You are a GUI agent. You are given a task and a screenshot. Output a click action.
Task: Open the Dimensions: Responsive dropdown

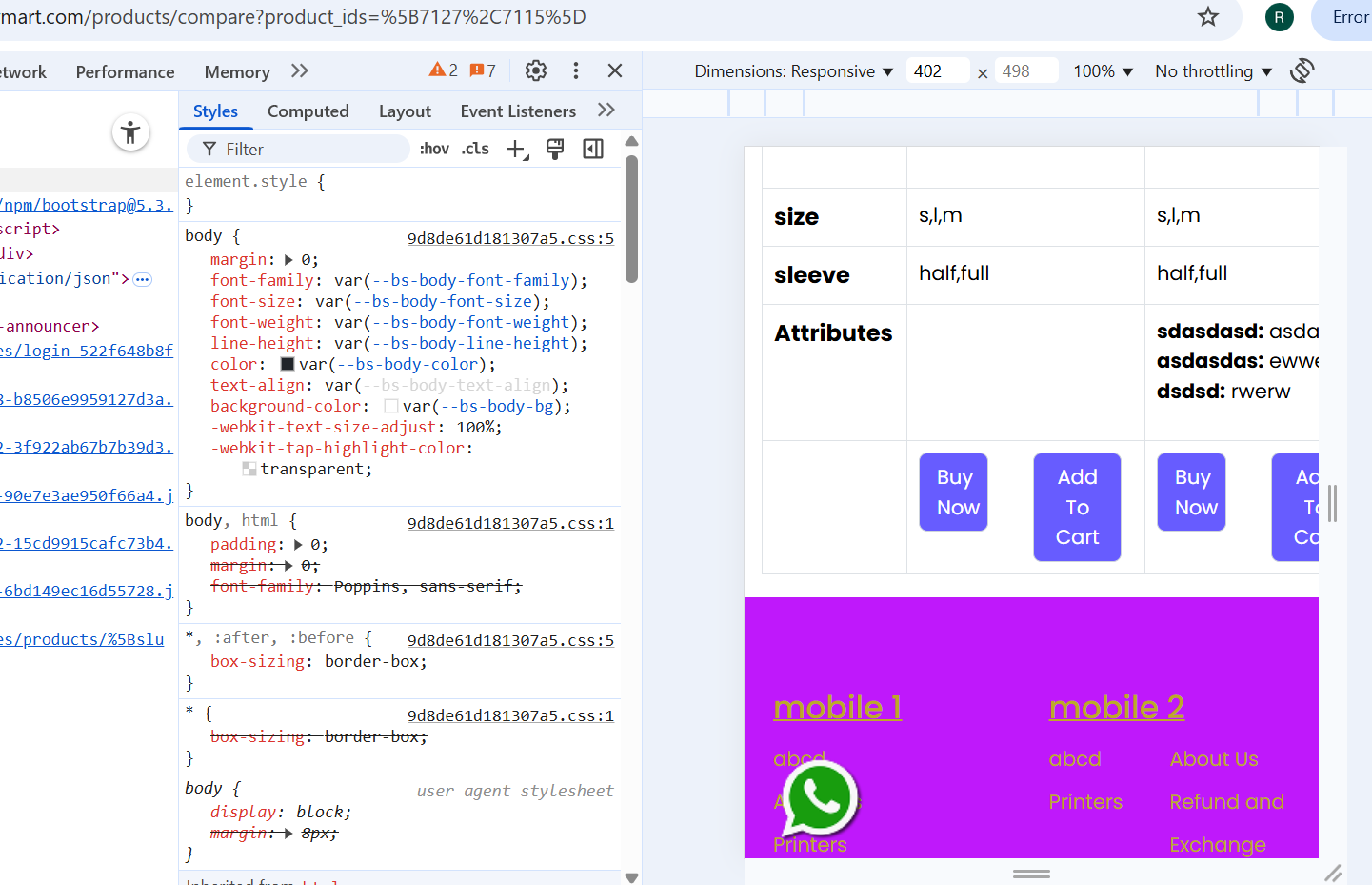click(794, 71)
